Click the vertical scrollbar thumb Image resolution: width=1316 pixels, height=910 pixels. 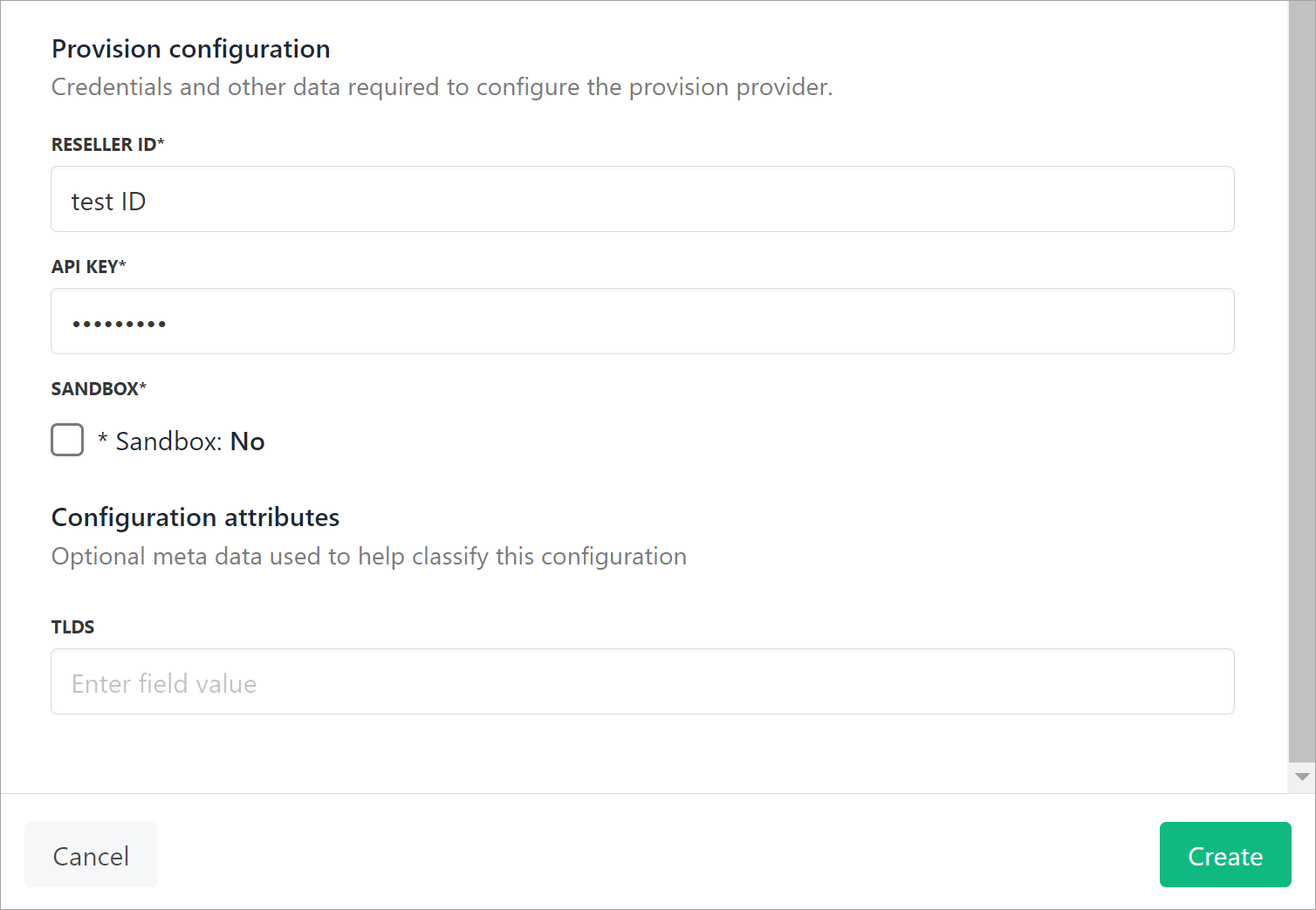1302,375
